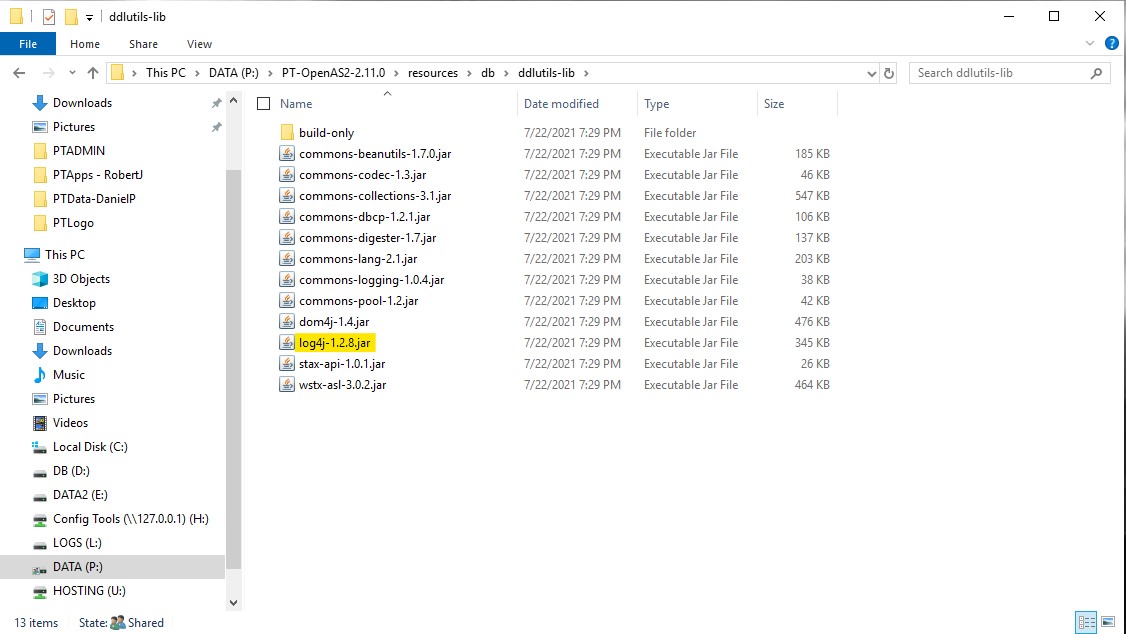The height and width of the screenshot is (634, 1126).
Task: Expand the address bar history dropdown
Action: [x=870, y=72]
